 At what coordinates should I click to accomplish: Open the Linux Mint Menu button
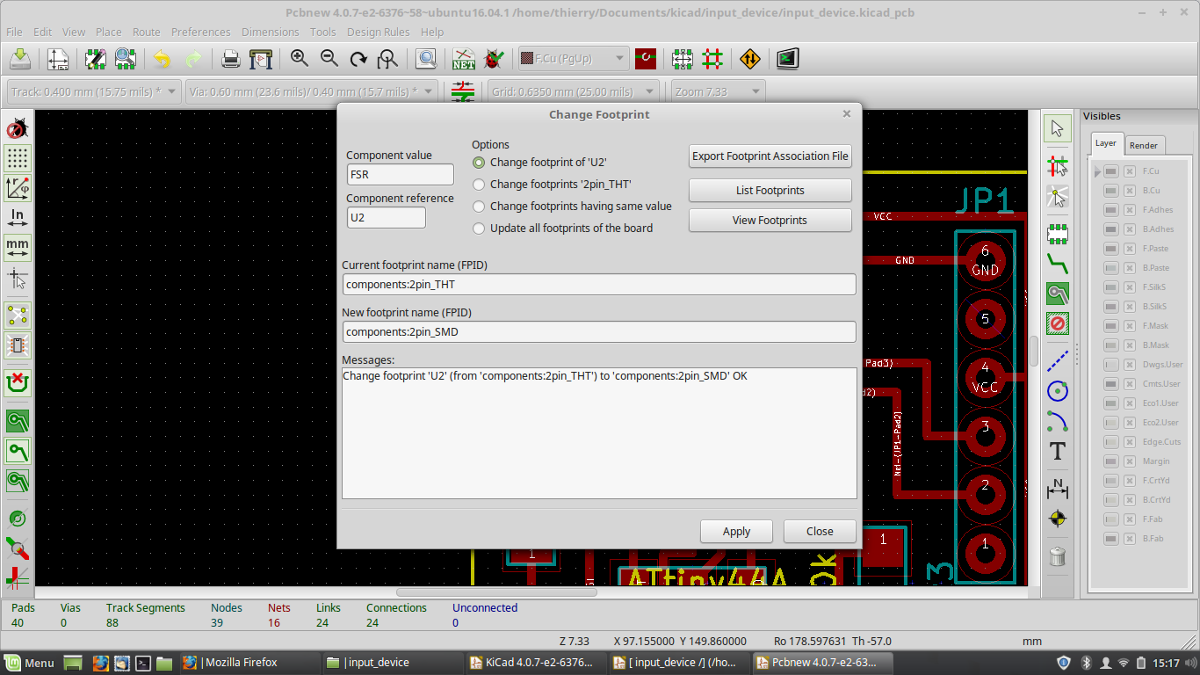pyautogui.click(x=30, y=662)
